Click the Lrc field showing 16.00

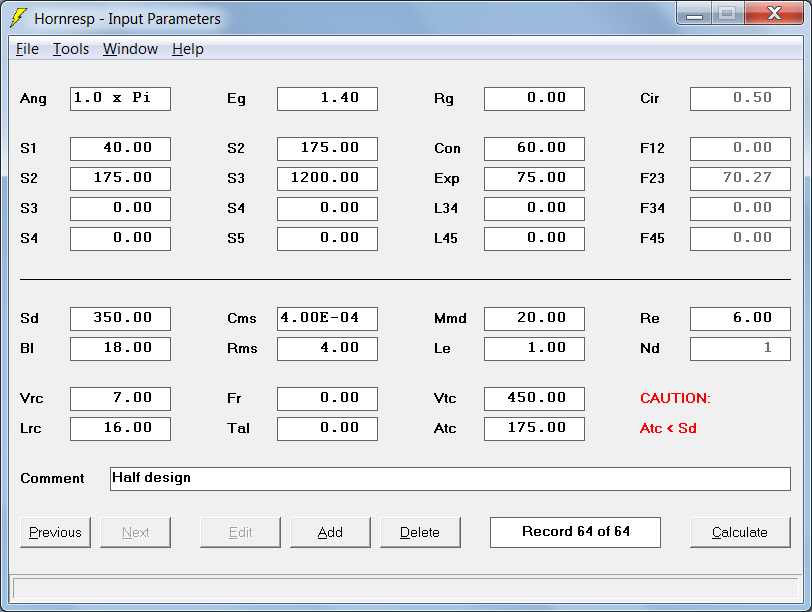tap(120, 429)
